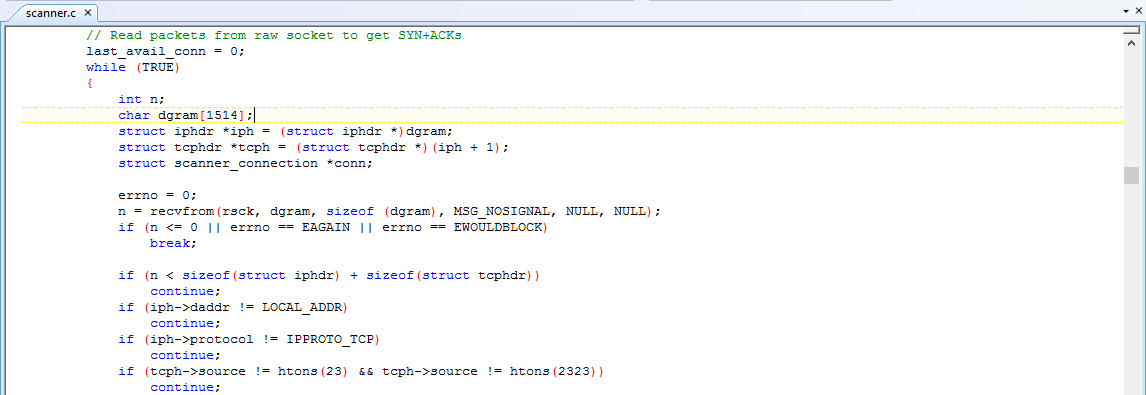
Task: Click the 'iph->protocol != IPPROTO_TCP' condition line
Action: [248, 340]
